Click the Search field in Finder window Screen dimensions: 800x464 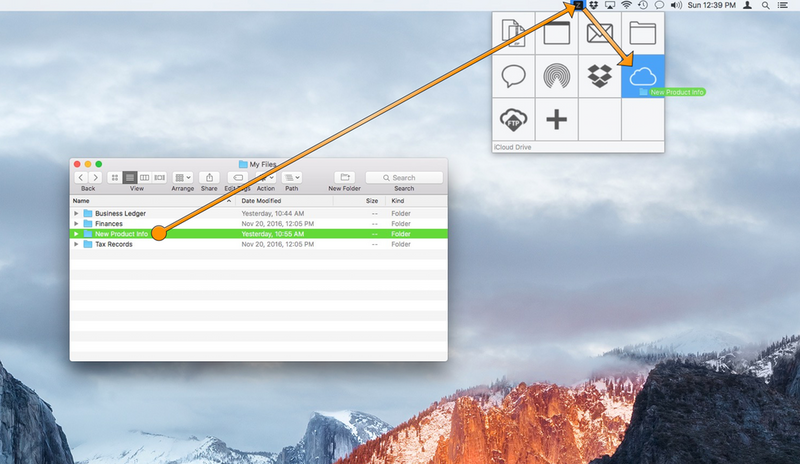point(404,178)
